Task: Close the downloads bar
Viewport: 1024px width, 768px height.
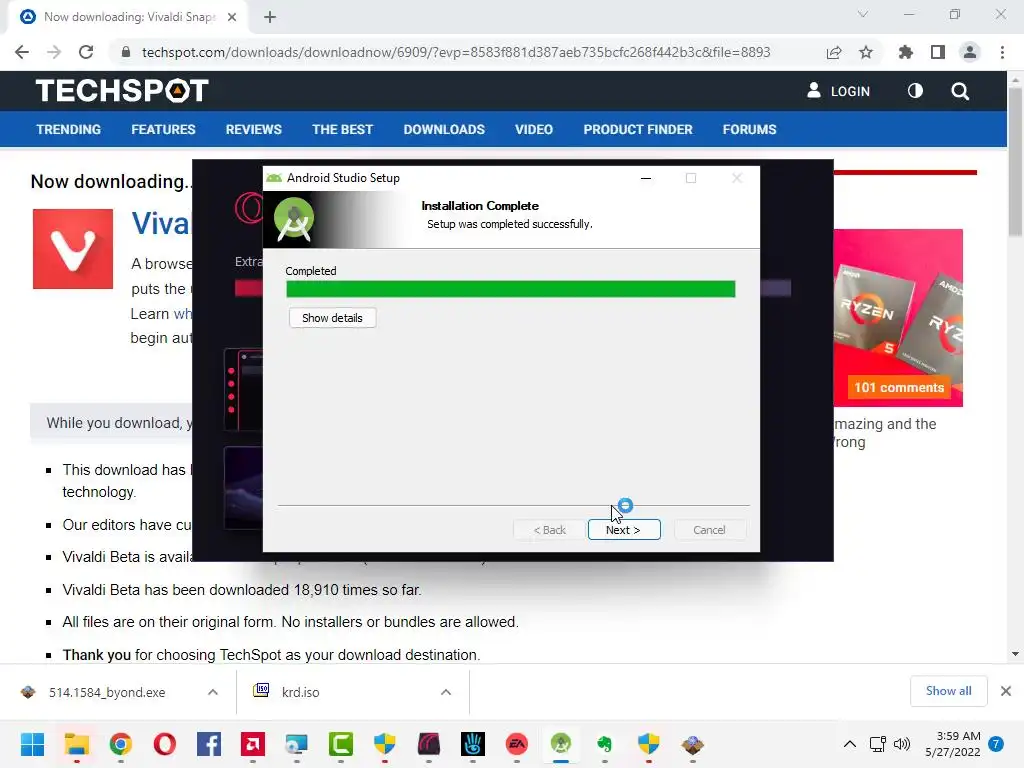Action: coord(1006,691)
